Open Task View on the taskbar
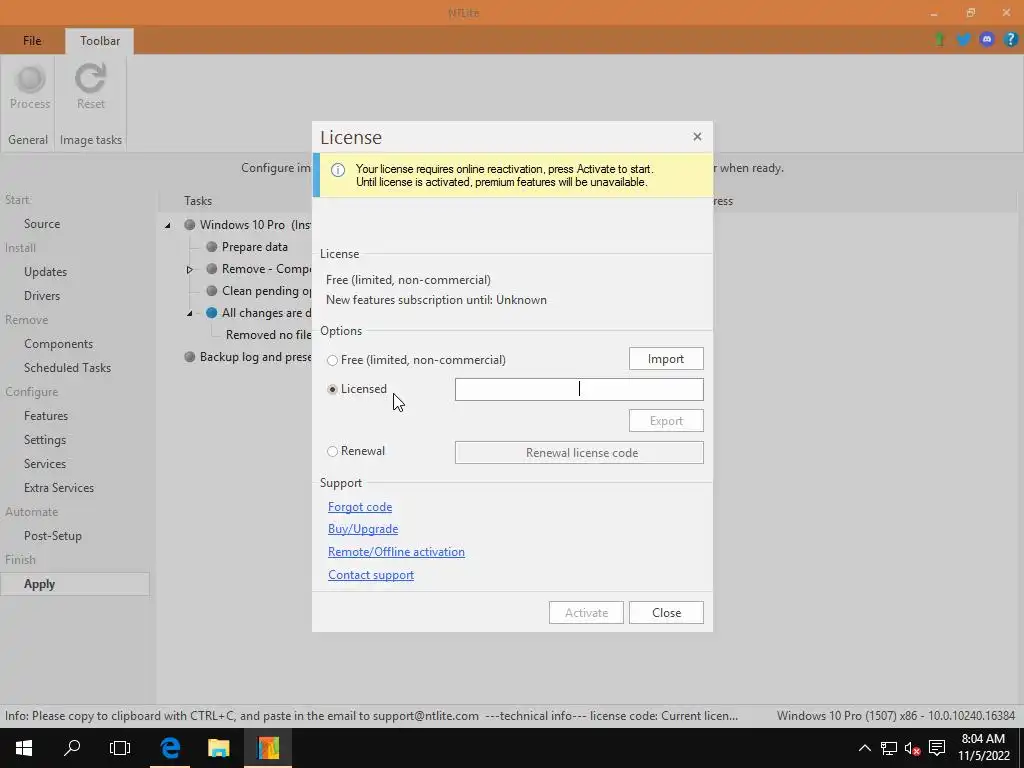Image resolution: width=1024 pixels, height=768 pixels. (120, 748)
